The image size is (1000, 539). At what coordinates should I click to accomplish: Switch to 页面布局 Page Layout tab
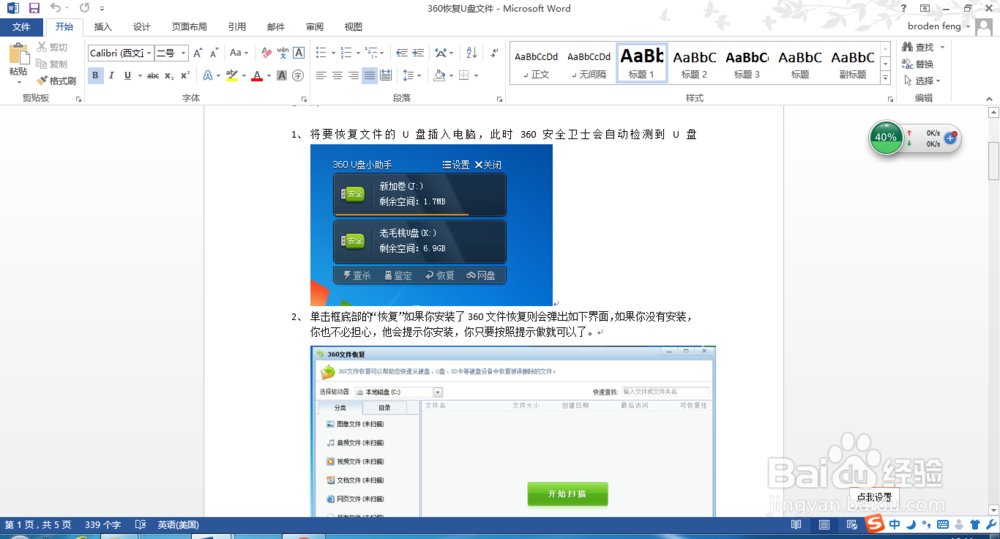[189, 27]
